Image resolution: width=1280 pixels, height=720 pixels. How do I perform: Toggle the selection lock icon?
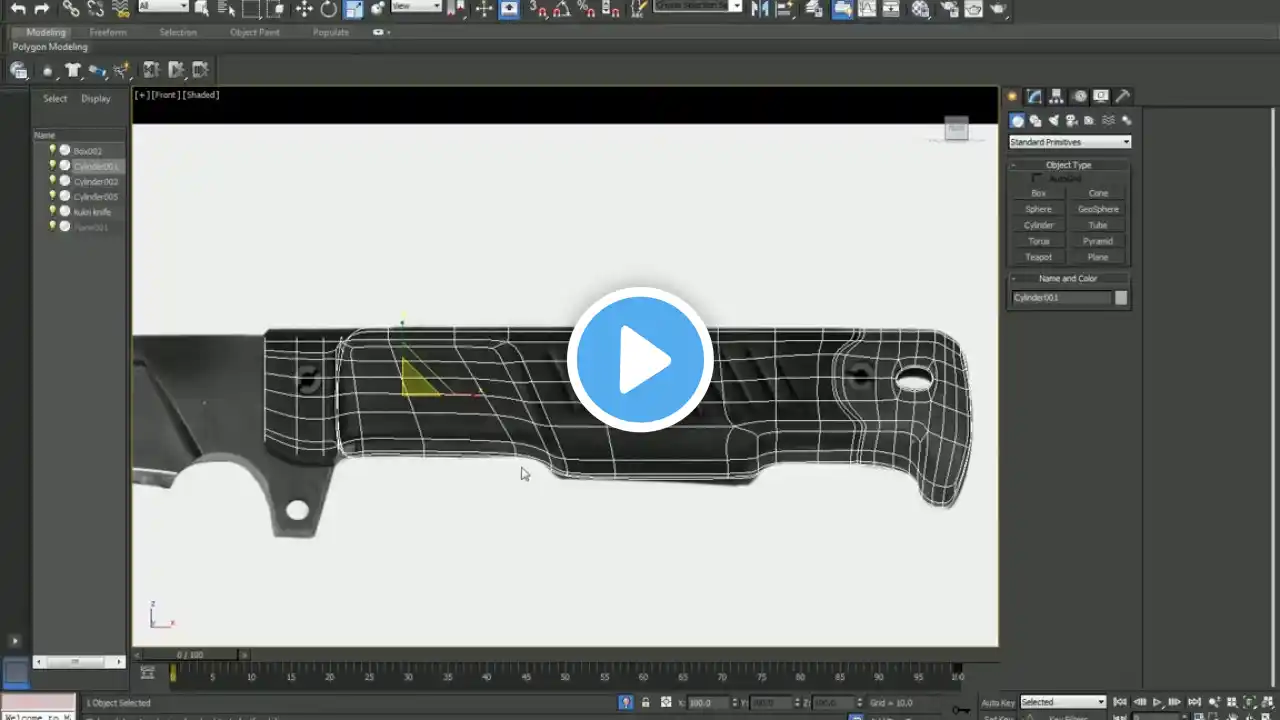click(645, 703)
